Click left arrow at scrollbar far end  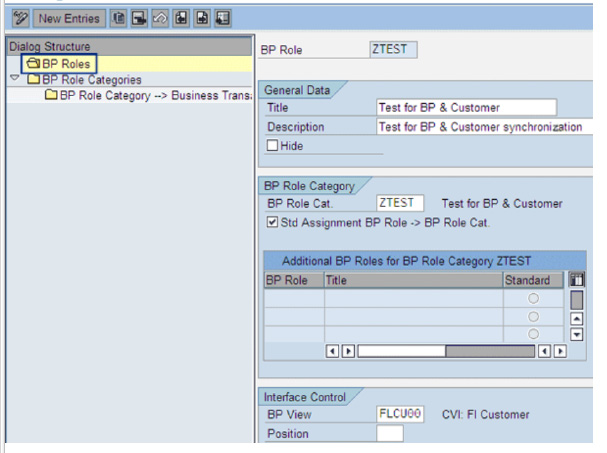(544, 351)
